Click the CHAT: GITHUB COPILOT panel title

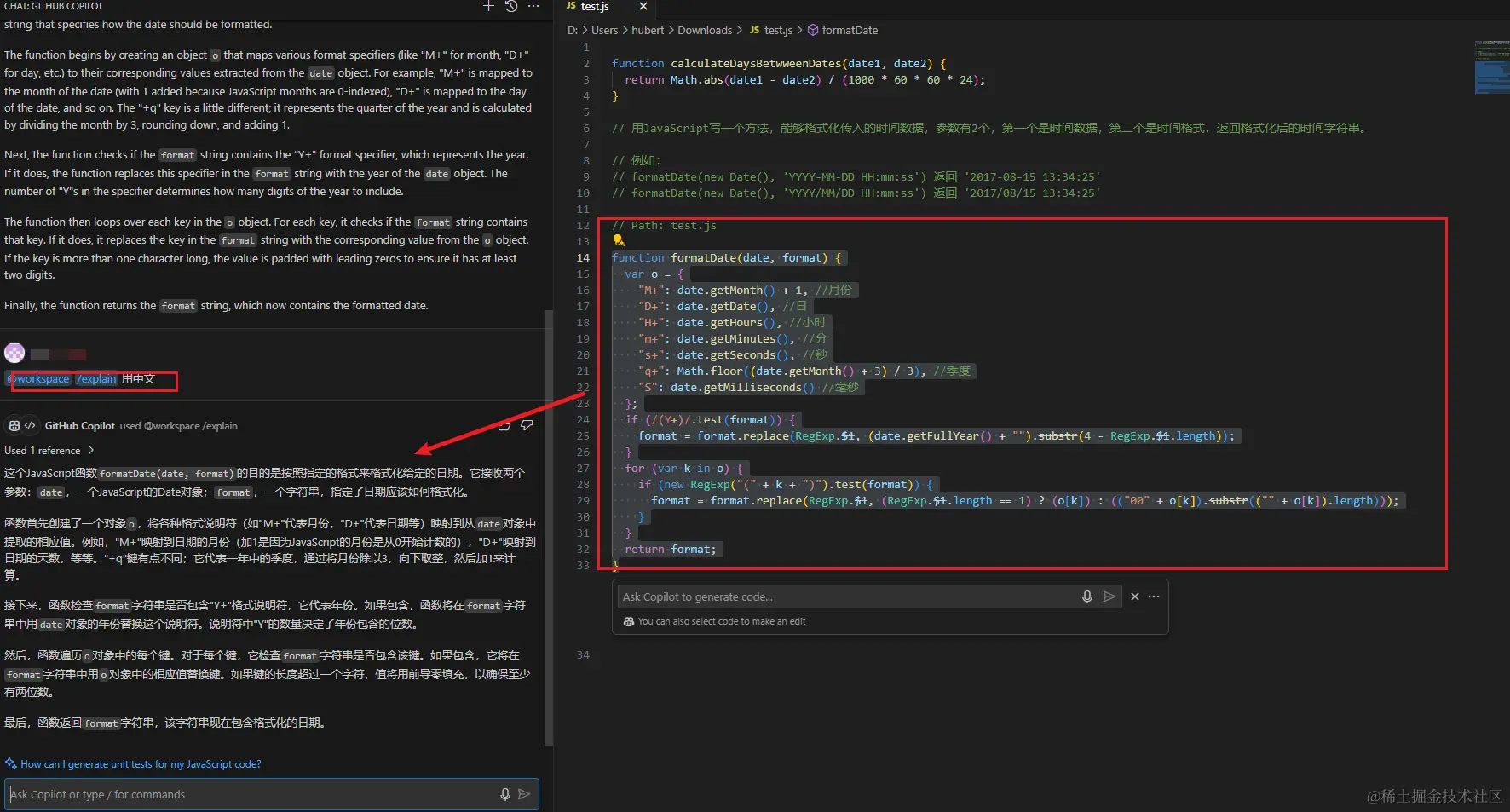pyautogui.click(x=53, y=6)
